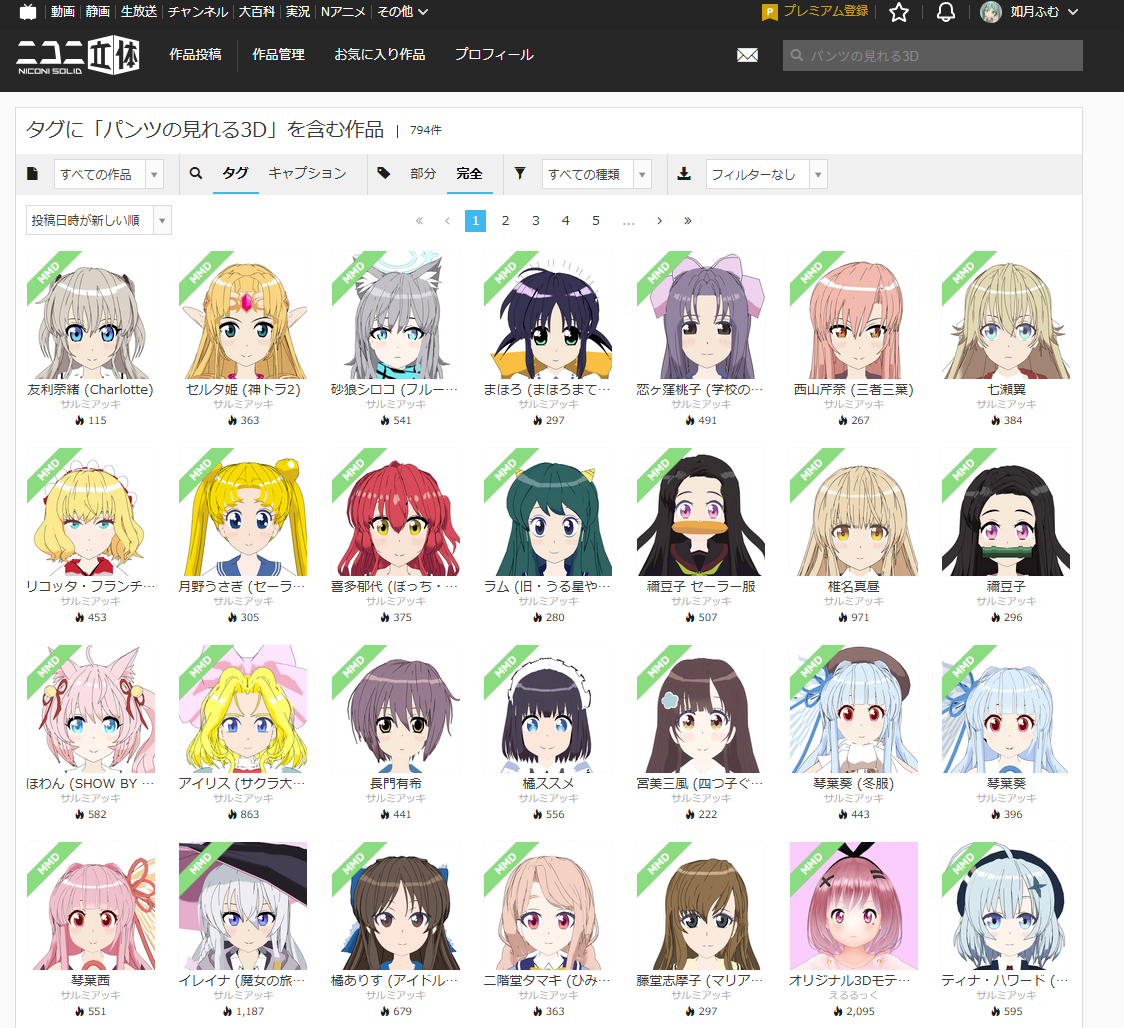Click the download icon in filter bar
The image size is (1124, 1028).
pyautogui.click(x=684, y=173)
